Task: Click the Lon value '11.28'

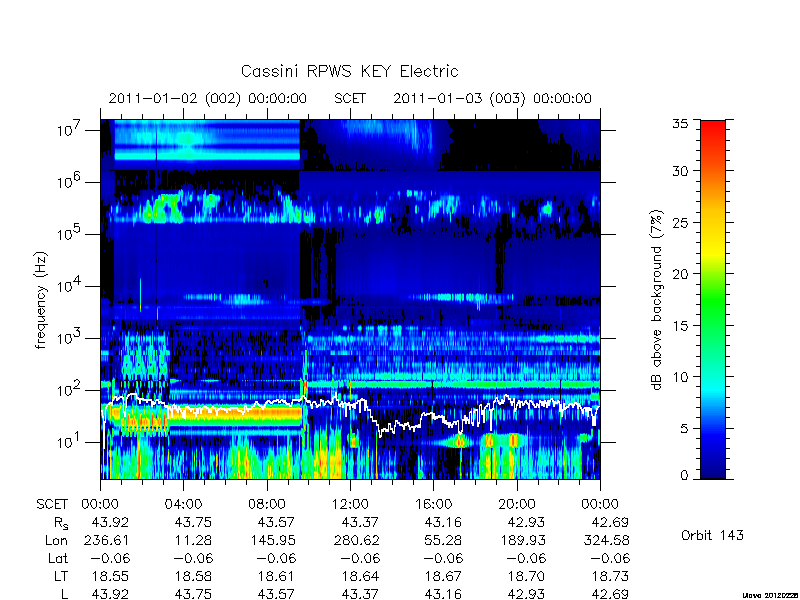Action: tap(192, 540)
